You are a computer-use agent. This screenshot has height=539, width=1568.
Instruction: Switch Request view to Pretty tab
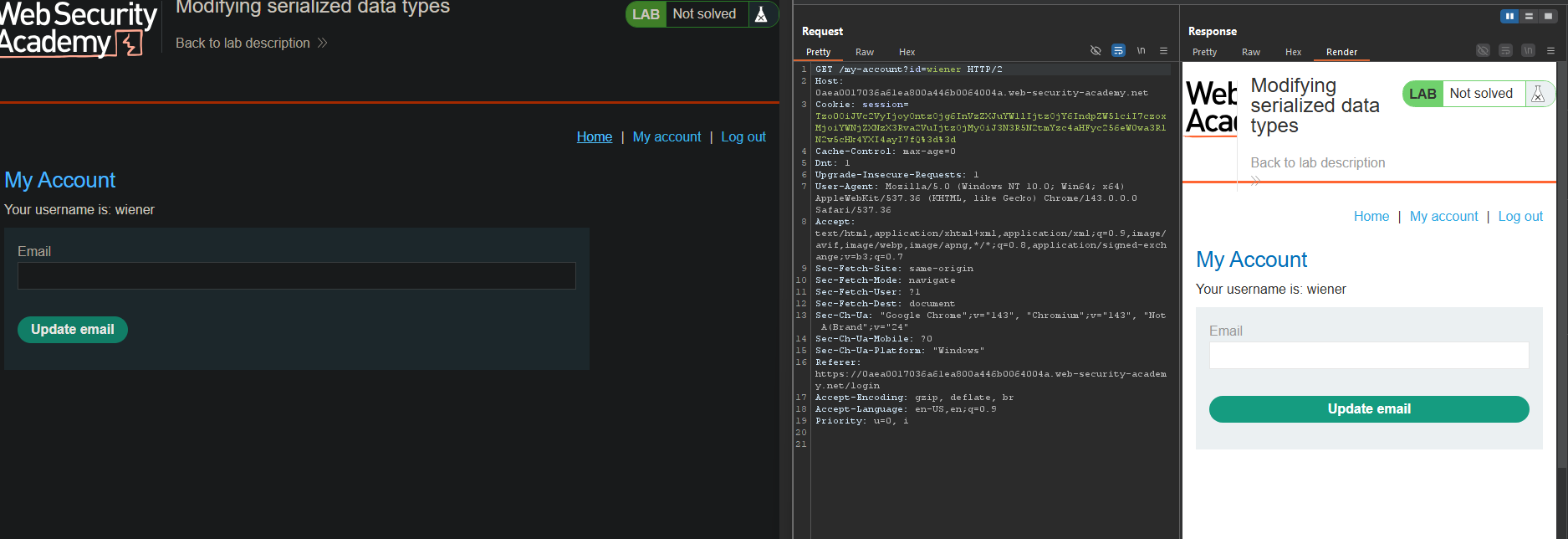[819, 52]
